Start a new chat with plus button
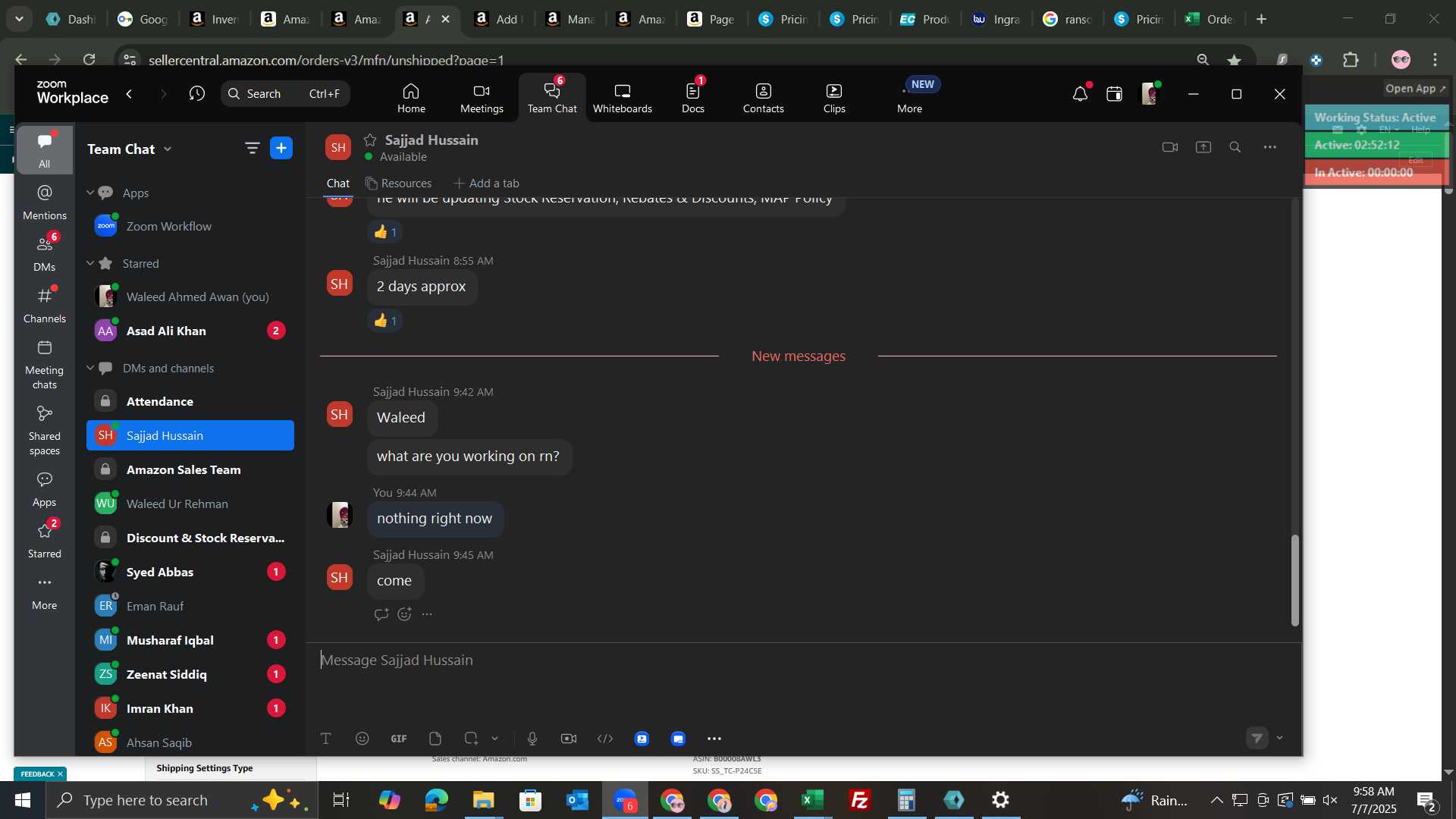The width and height of the screenshot is (1456, 819). click(281, 149)
